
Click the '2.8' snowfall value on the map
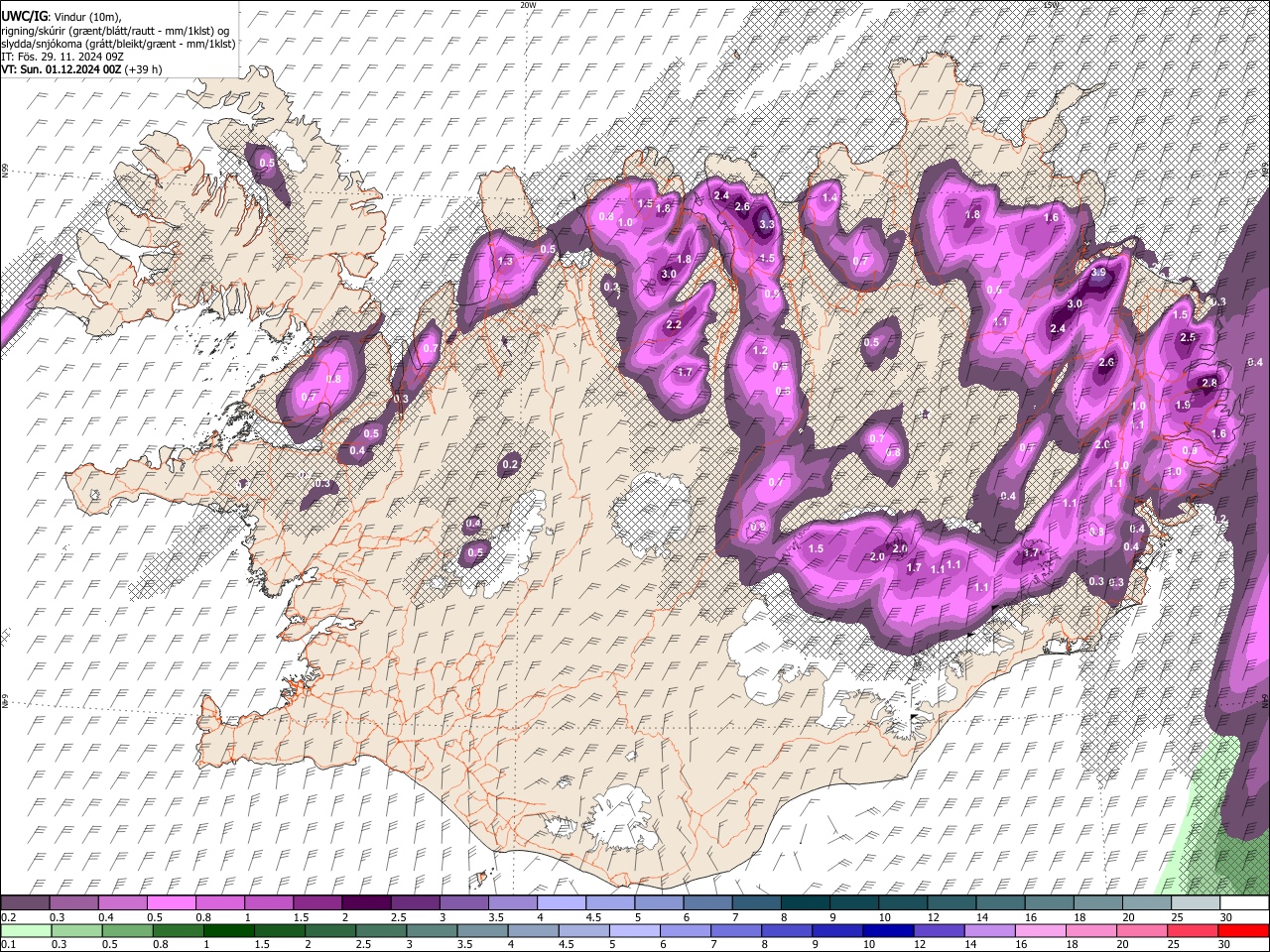(1209, 383)
